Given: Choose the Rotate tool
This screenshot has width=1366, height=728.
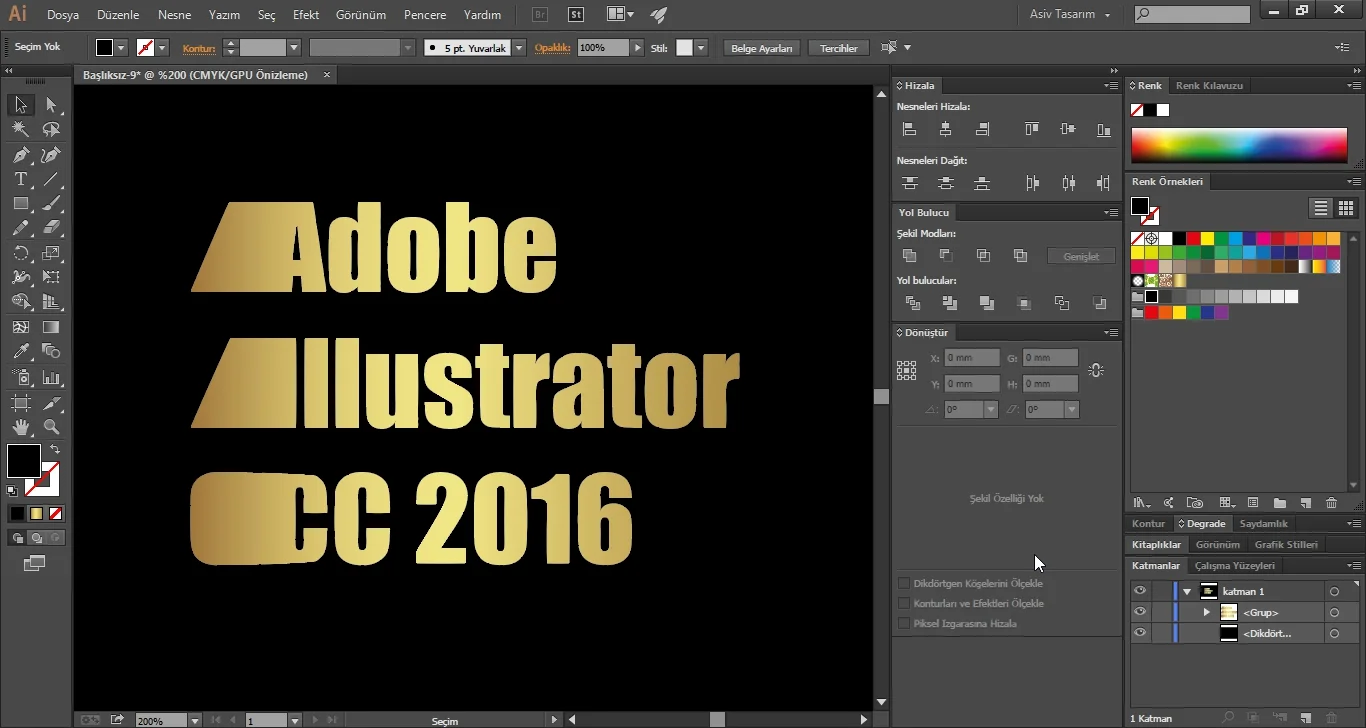Looking at the screenshot, I should (20, 253).
